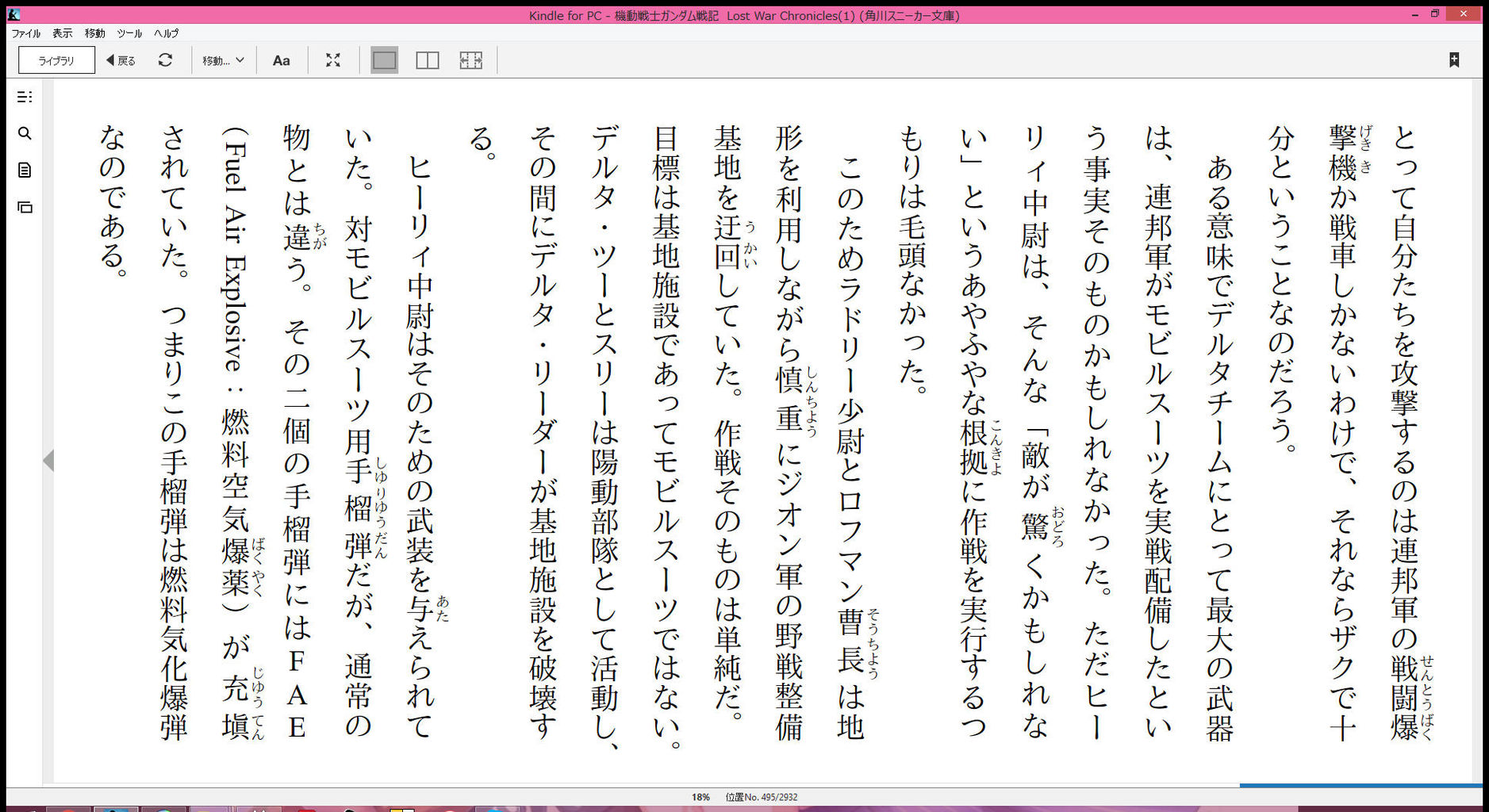Go to the ライブラリ library
The width and height of the screenshot is (1489, 812).
click(56, 60)
